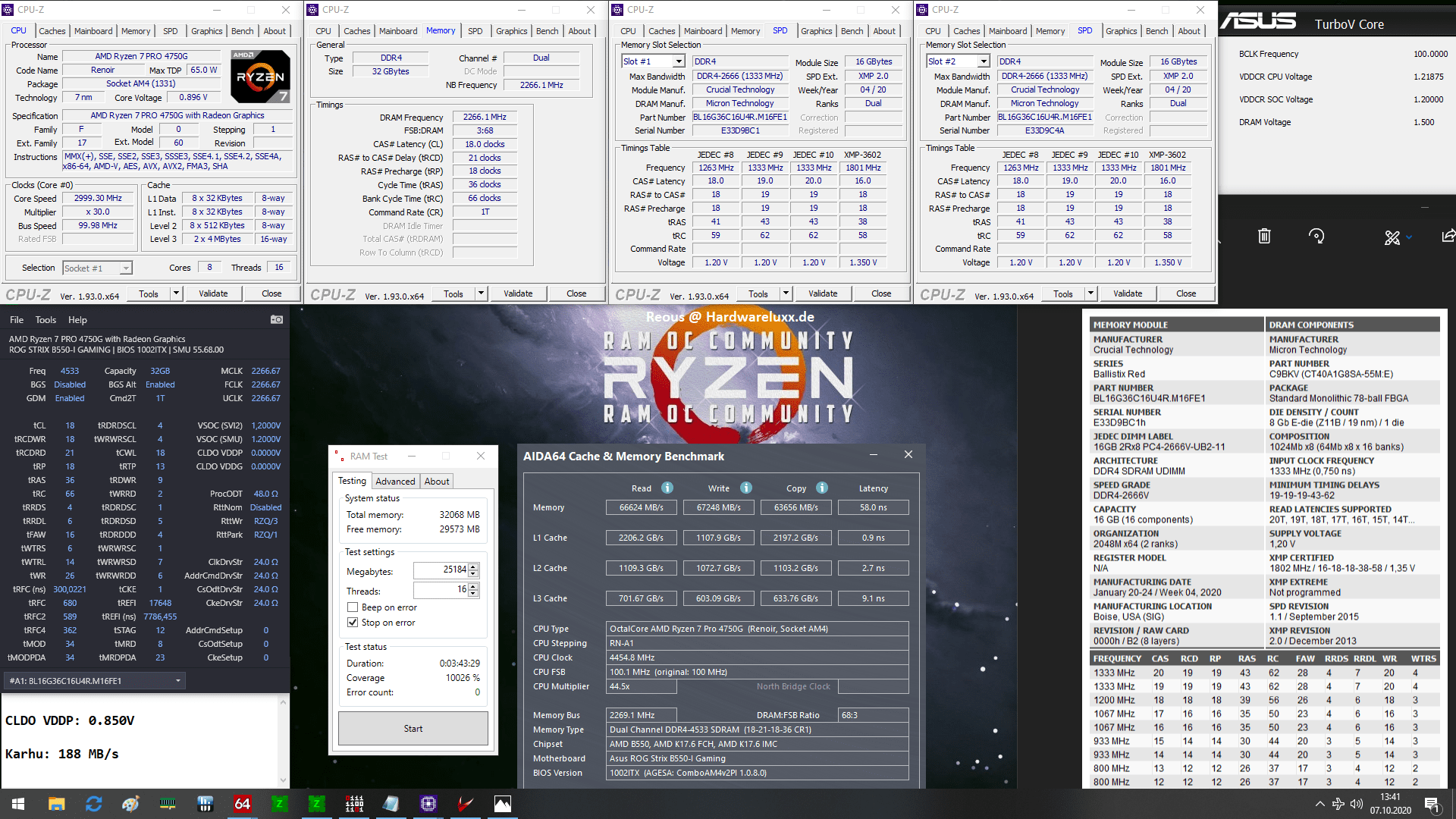The height and width of the screenshot is (819, 1456).
Task: Open the Socket #1 selection dropdown
Action: click(x=96, y=268)
